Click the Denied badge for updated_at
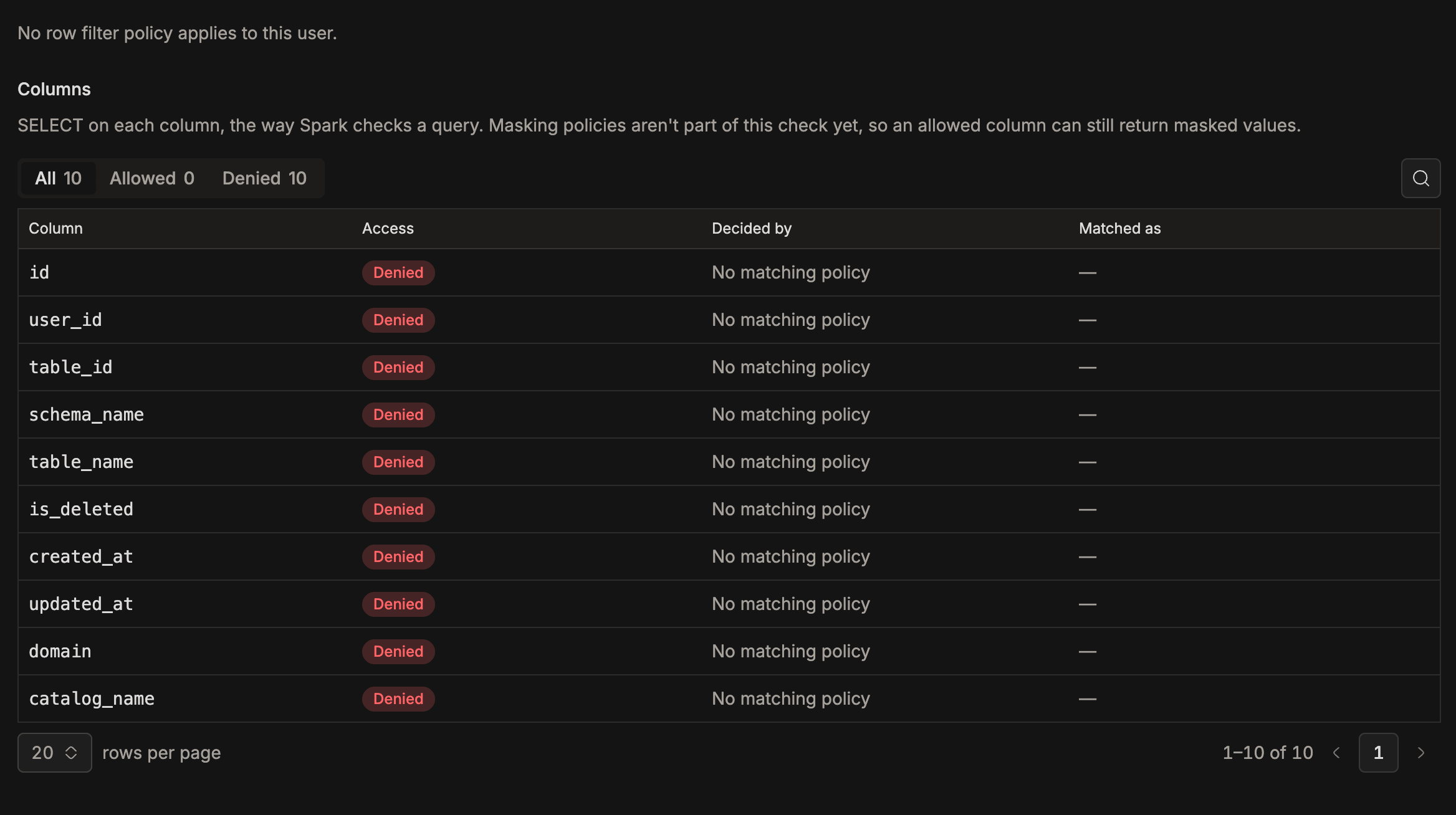Screen dimensions: 1456x815 tap(398, 604)
